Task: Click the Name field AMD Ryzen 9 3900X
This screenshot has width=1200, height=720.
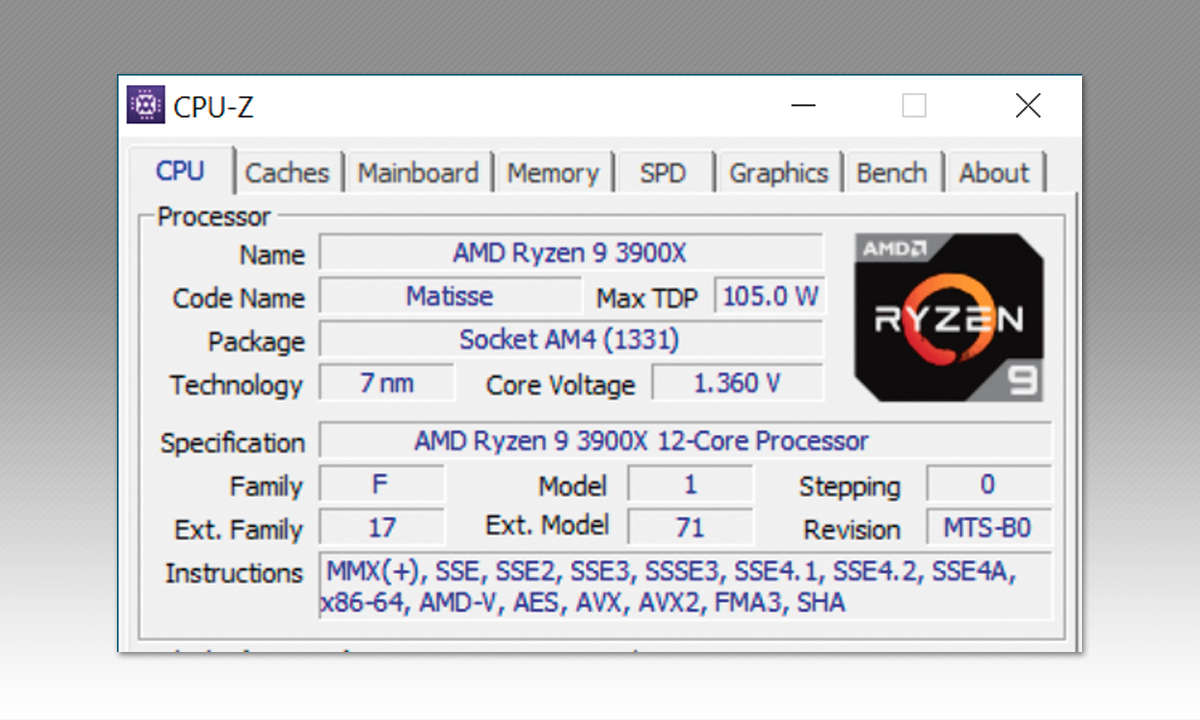Action: [571, 253]
